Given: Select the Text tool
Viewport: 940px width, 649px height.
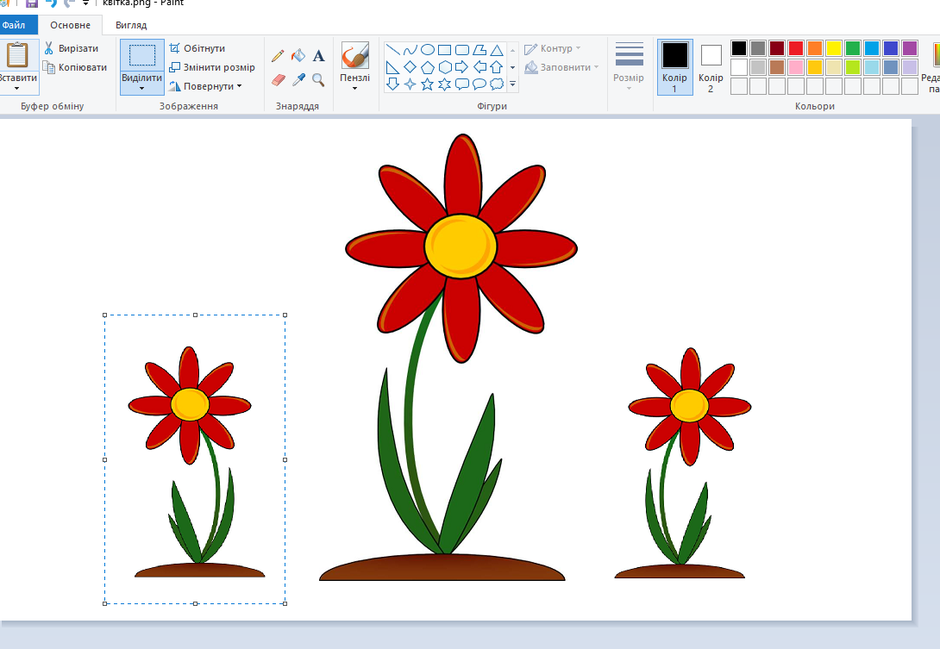Looking at the screenshot, I should [318, 56].
